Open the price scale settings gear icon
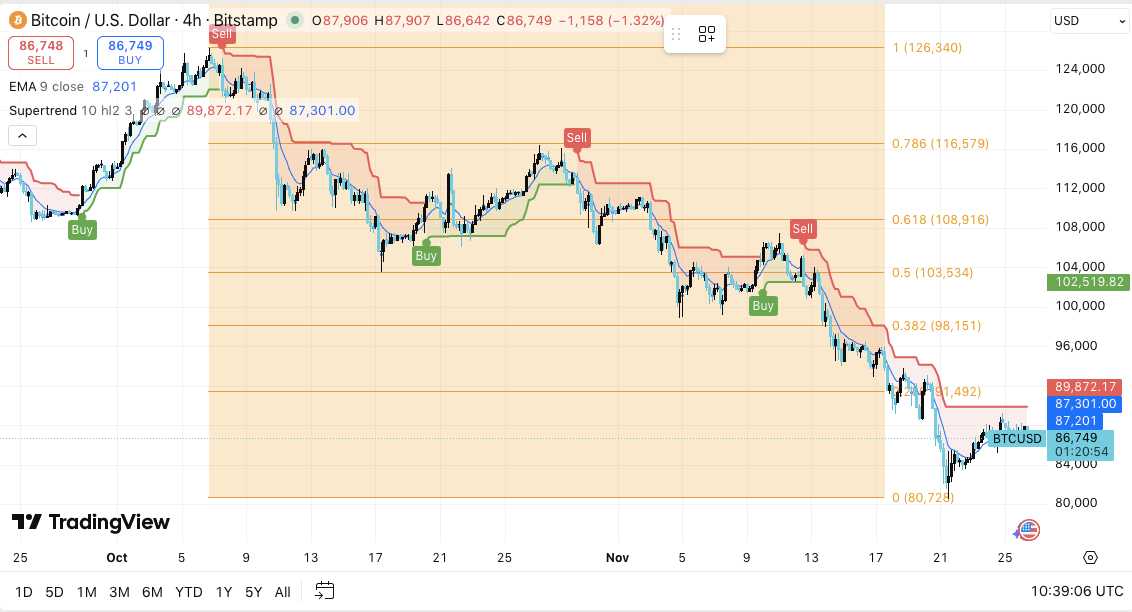Viewport: 1132px width, 612px height. tap(1090, 558)
